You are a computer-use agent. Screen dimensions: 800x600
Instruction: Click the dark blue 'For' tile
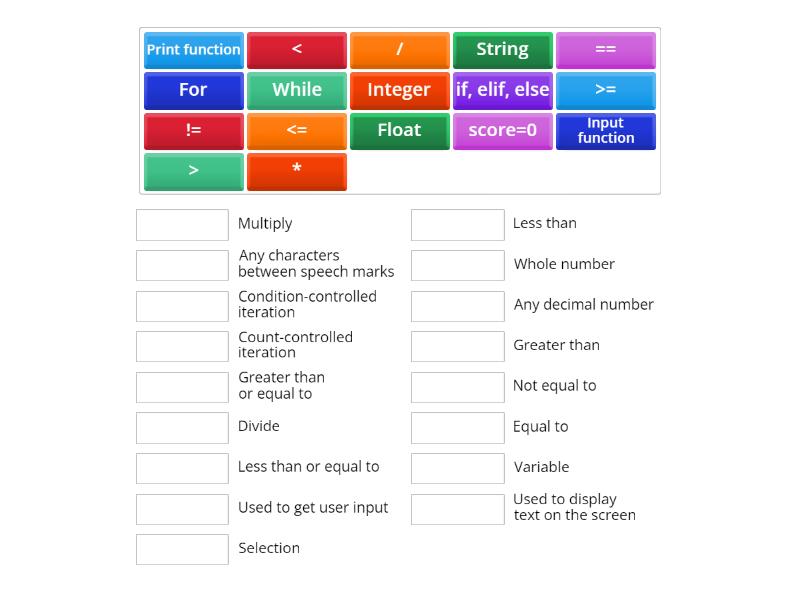194,90
